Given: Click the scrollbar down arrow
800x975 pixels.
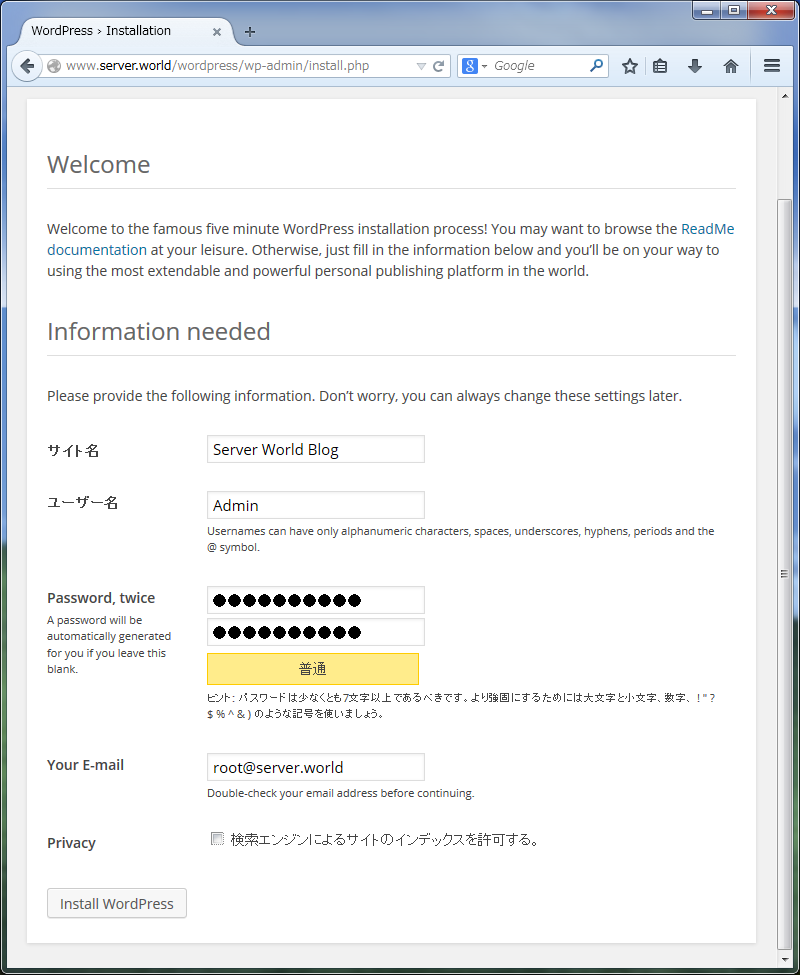Looking at the screenshot, I should tap(784, 958).
